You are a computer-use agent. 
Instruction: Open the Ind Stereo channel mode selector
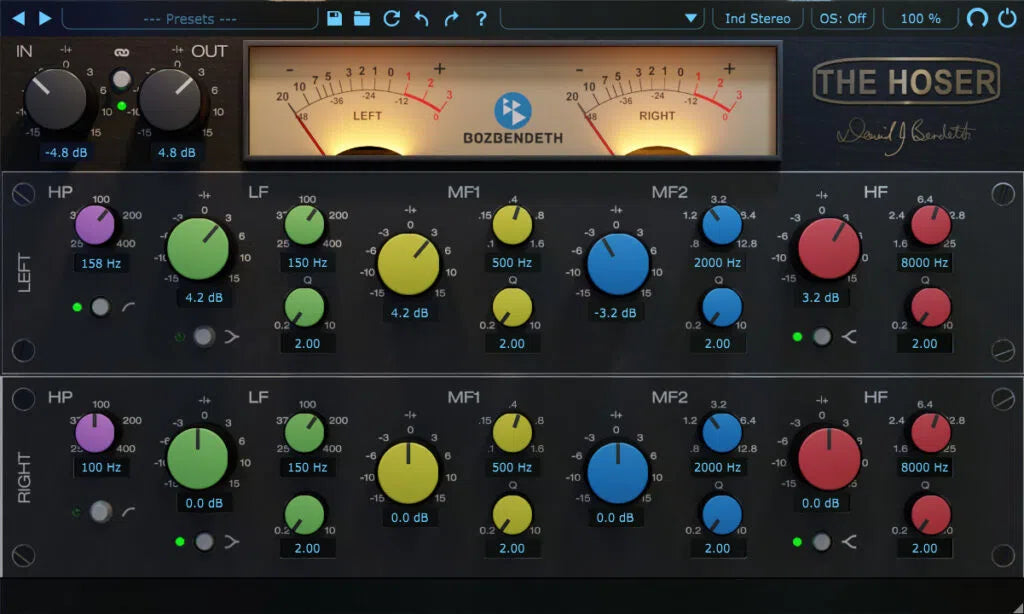click(757, 17)
